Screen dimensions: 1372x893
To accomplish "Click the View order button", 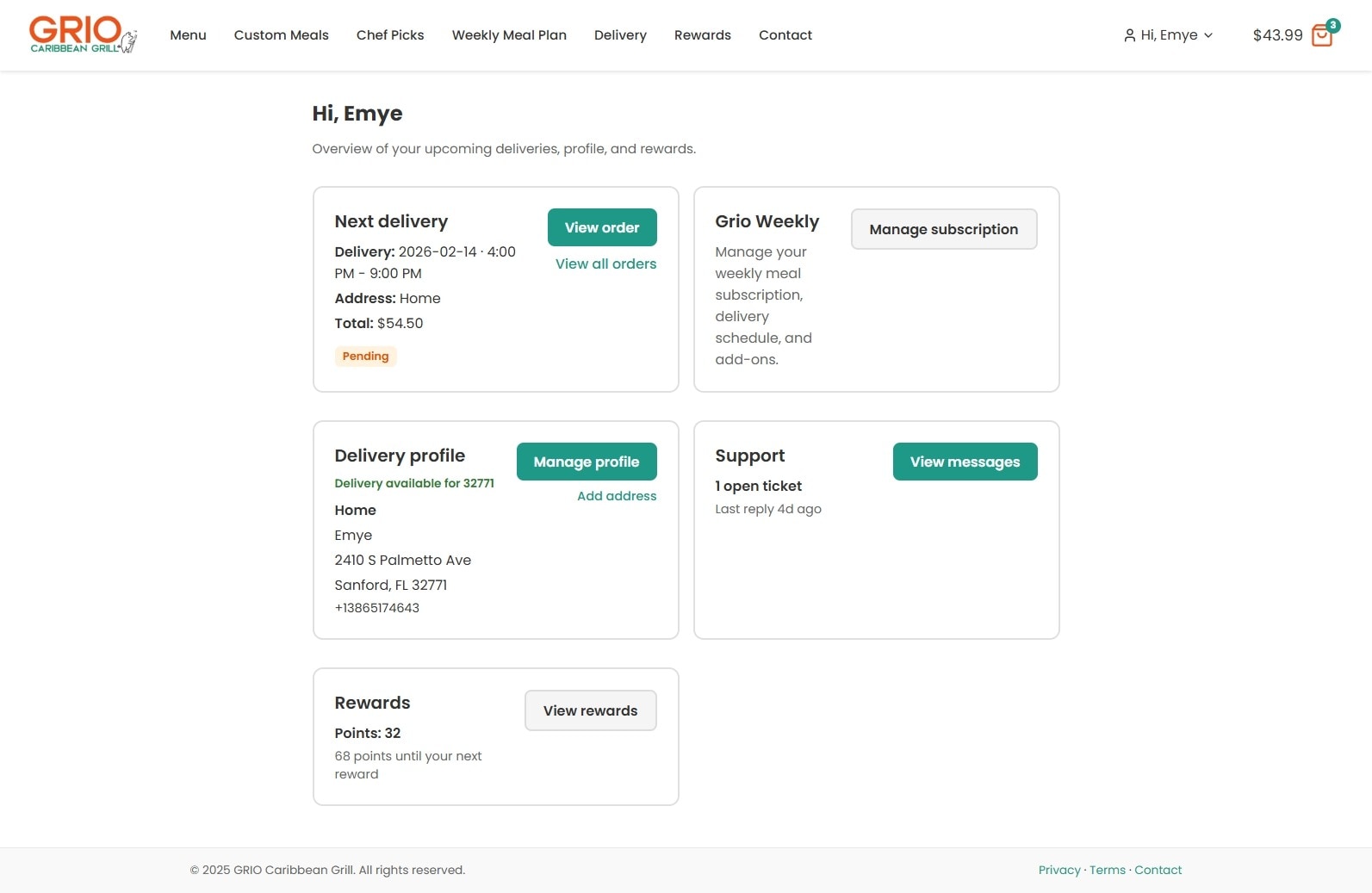I will point(602,227).
